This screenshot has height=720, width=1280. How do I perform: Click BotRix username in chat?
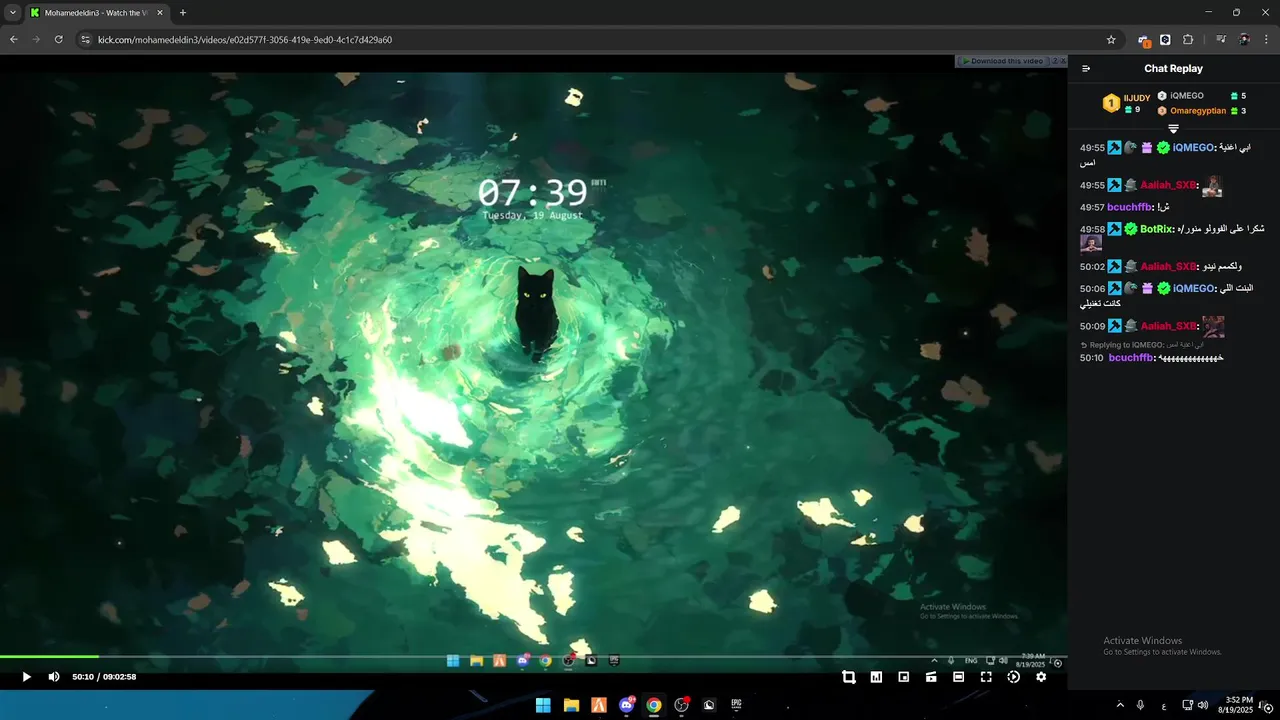[1156, 229]
